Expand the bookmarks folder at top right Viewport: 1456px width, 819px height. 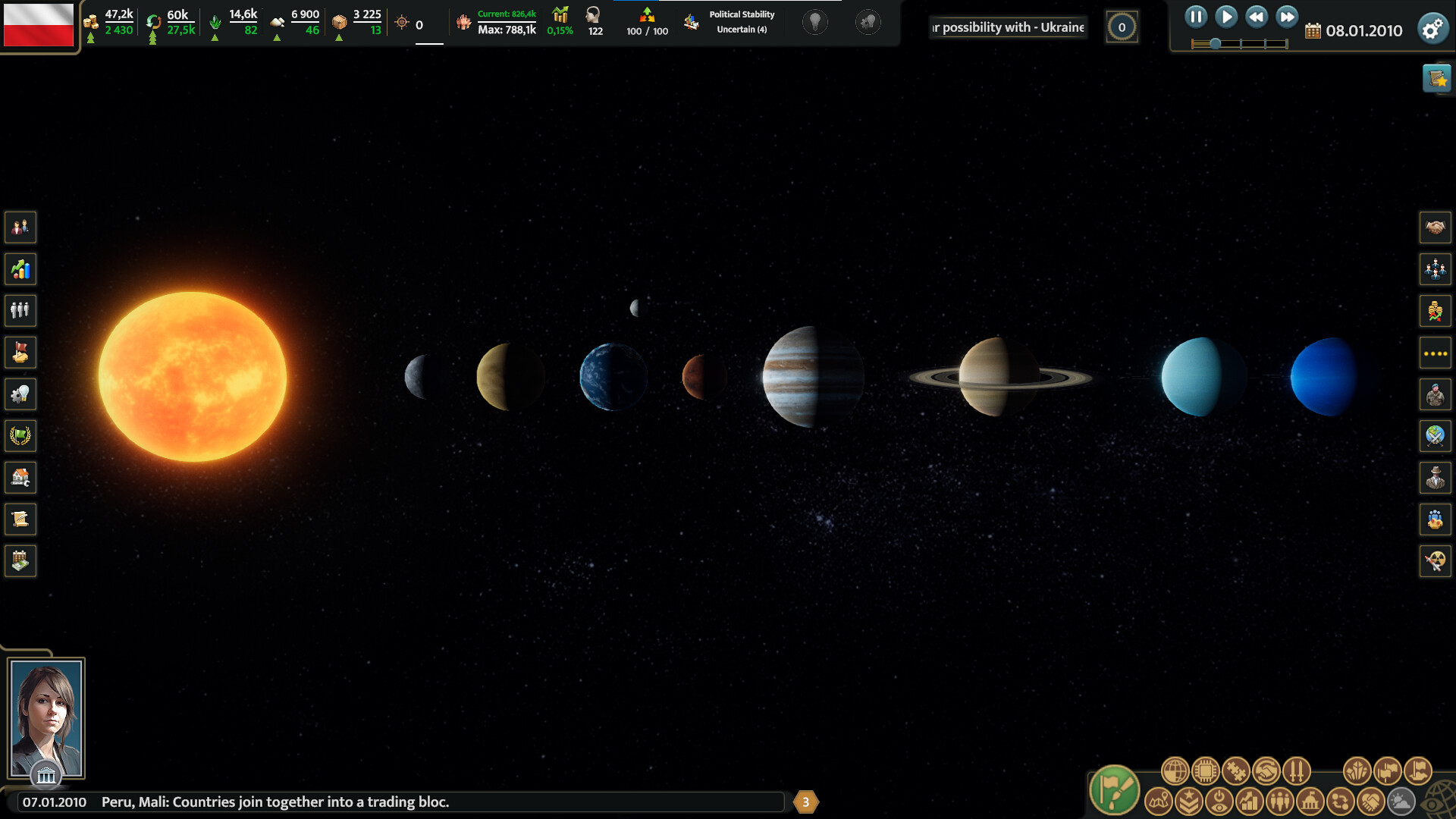(x=1436, y=77)
